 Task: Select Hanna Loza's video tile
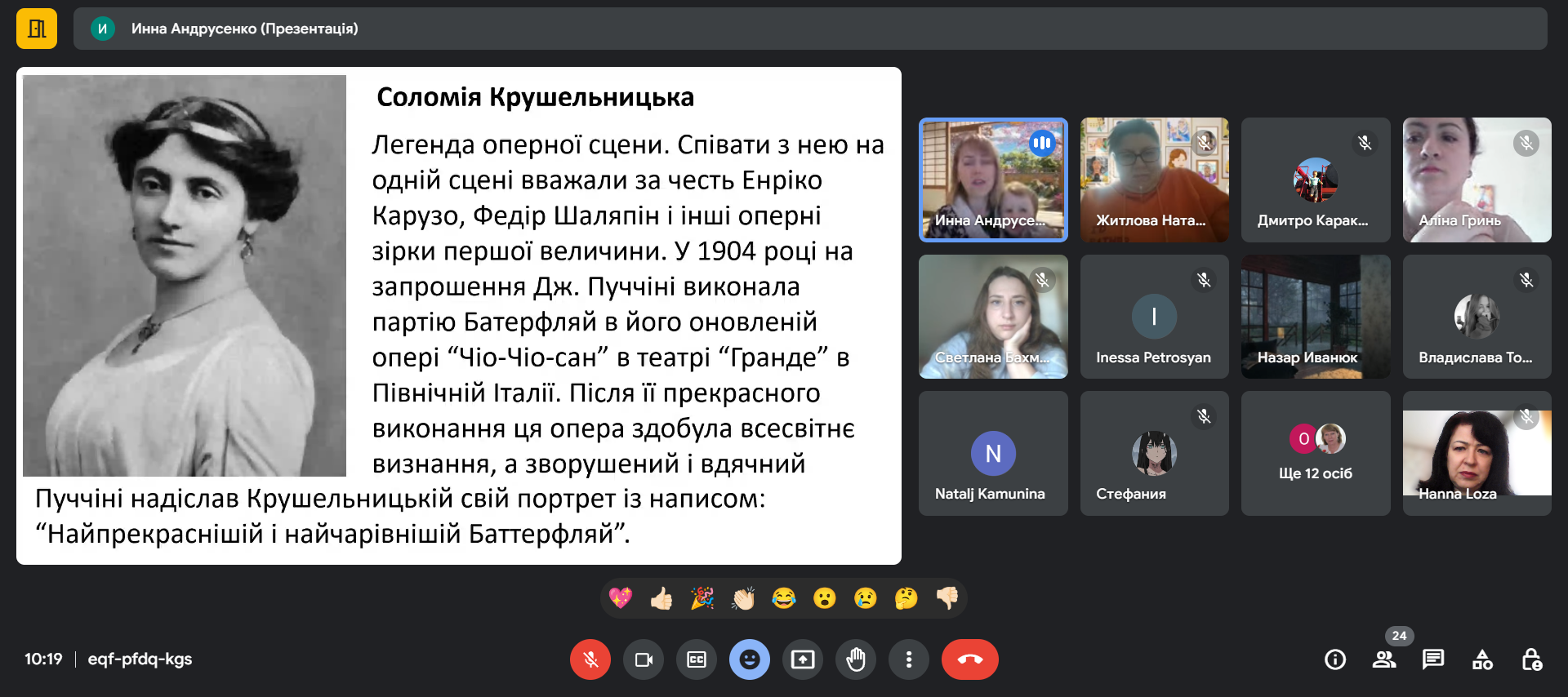(1477, 453)
